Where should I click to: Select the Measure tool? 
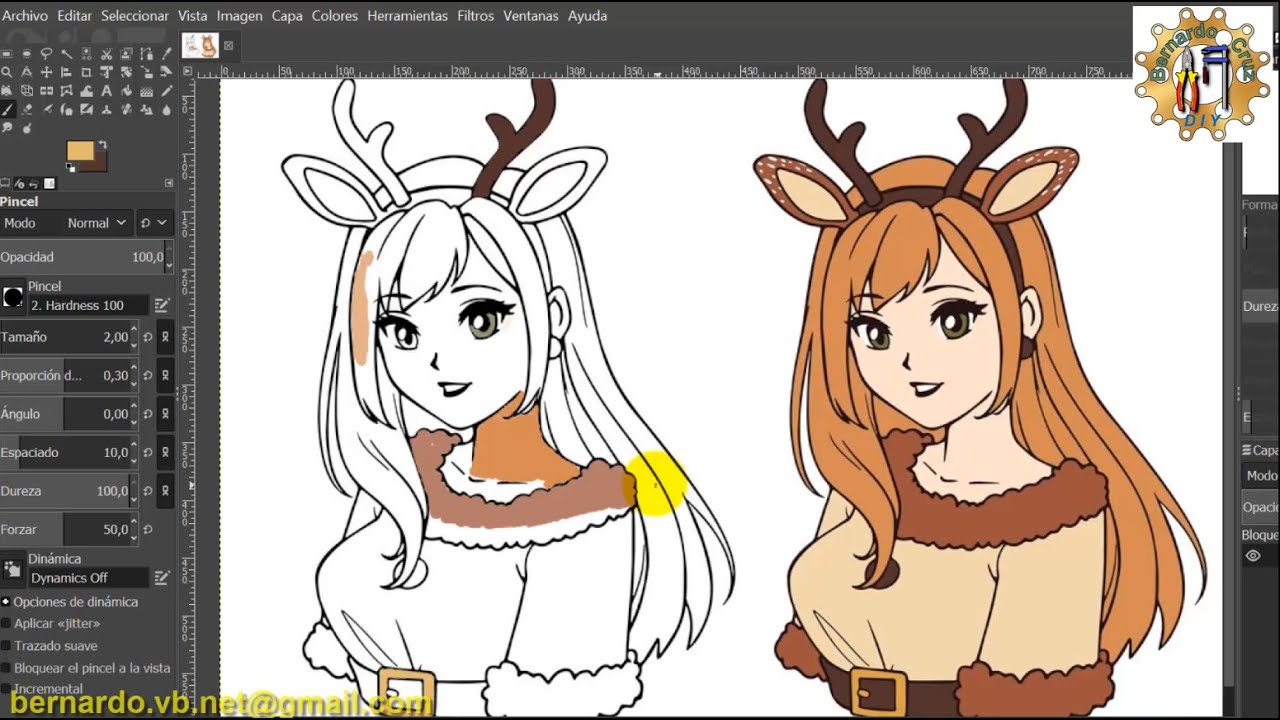pos(26,72)
